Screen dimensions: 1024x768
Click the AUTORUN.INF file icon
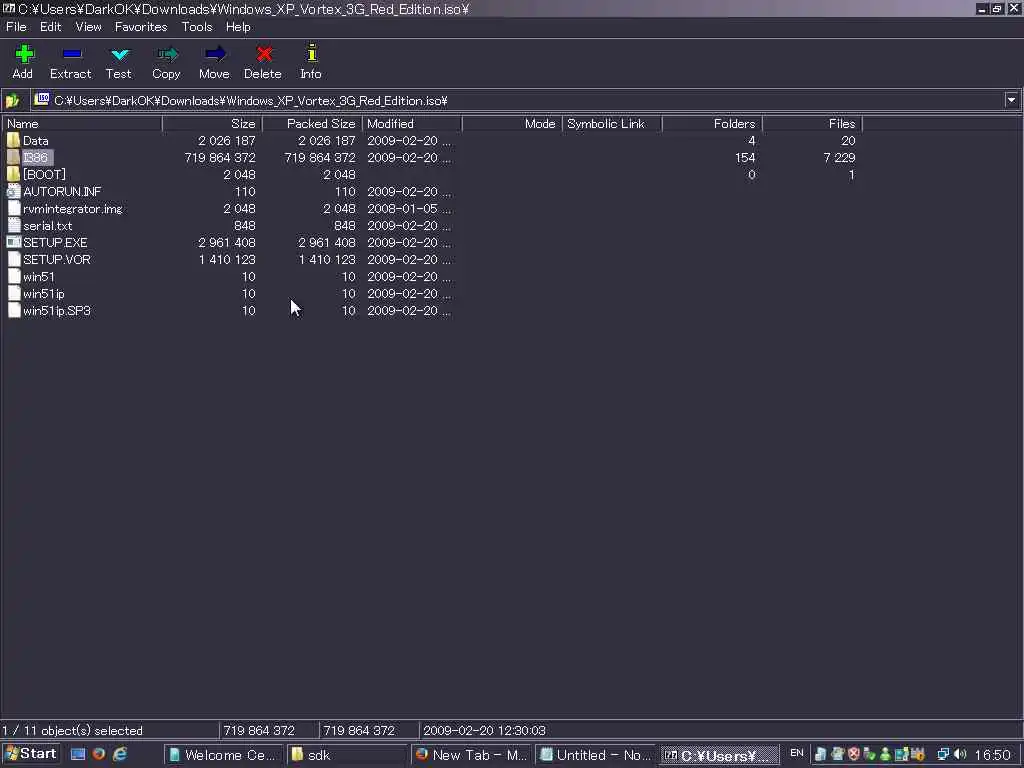tap(13, 191)
